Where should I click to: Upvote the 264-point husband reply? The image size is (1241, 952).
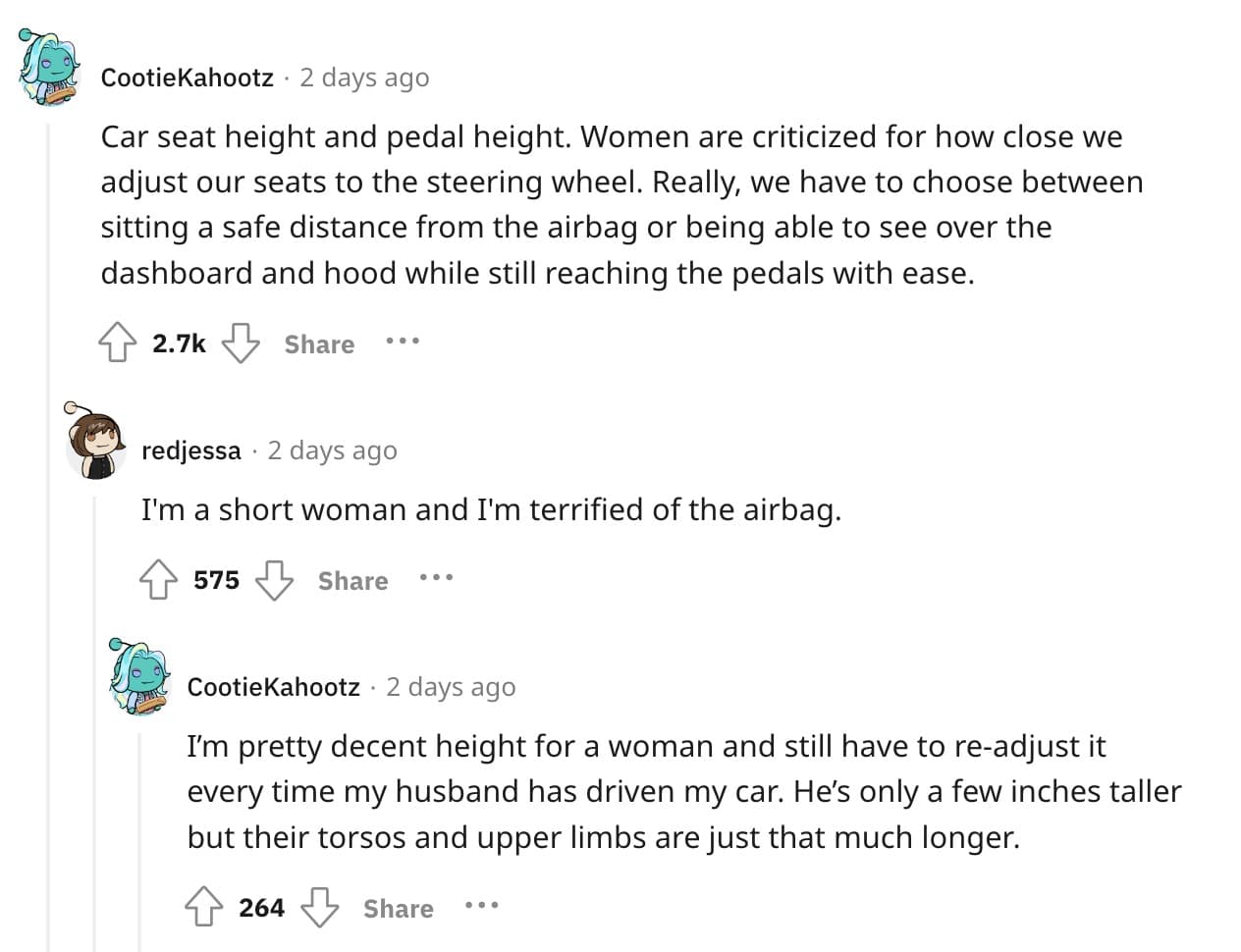click(x=203, y=907)
